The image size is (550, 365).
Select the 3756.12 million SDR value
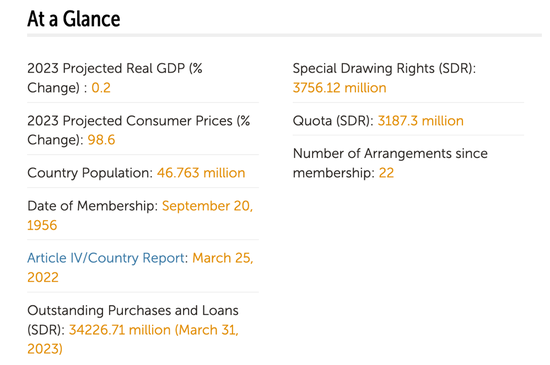tap(340, 88)
